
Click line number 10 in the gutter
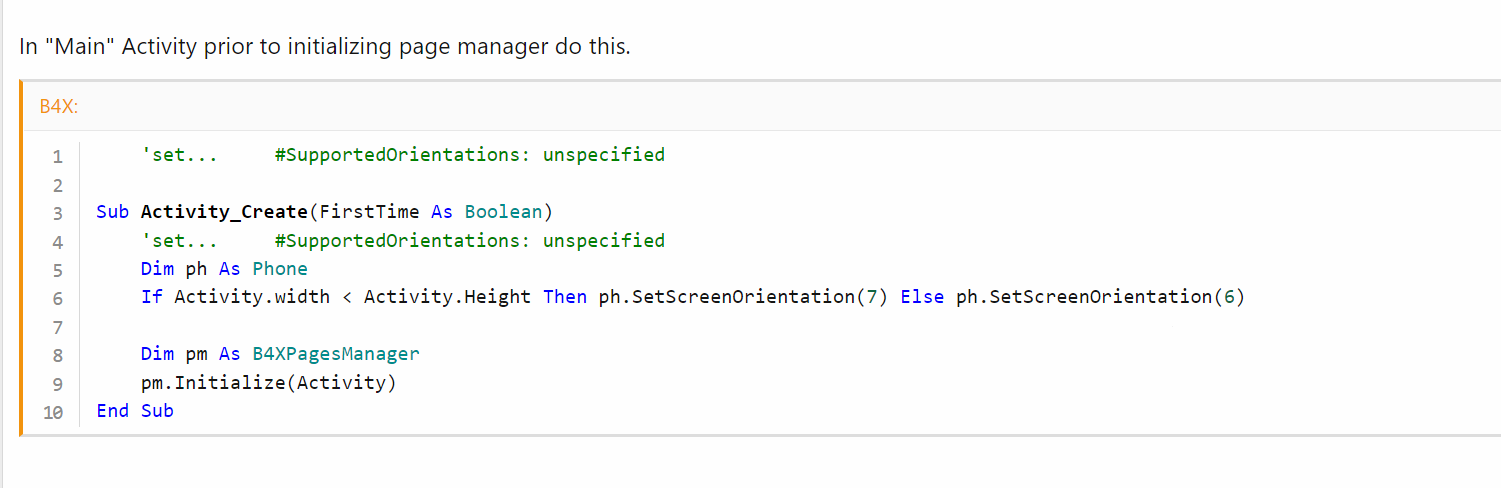(x=53, y=412)
